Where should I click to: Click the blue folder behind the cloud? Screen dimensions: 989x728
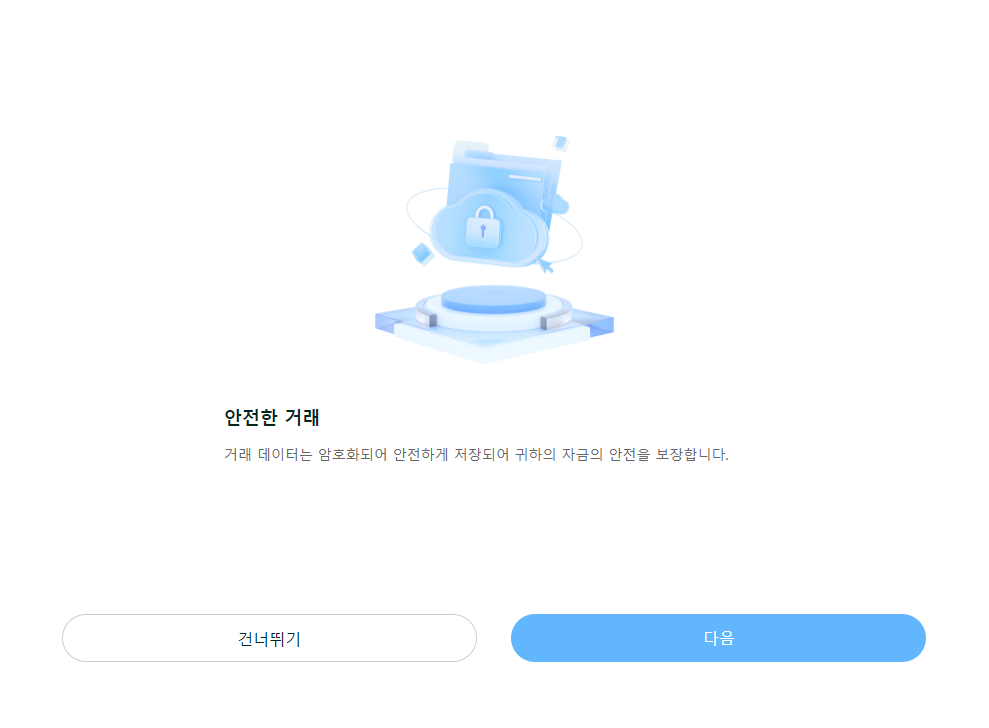[x=505, y=183]
